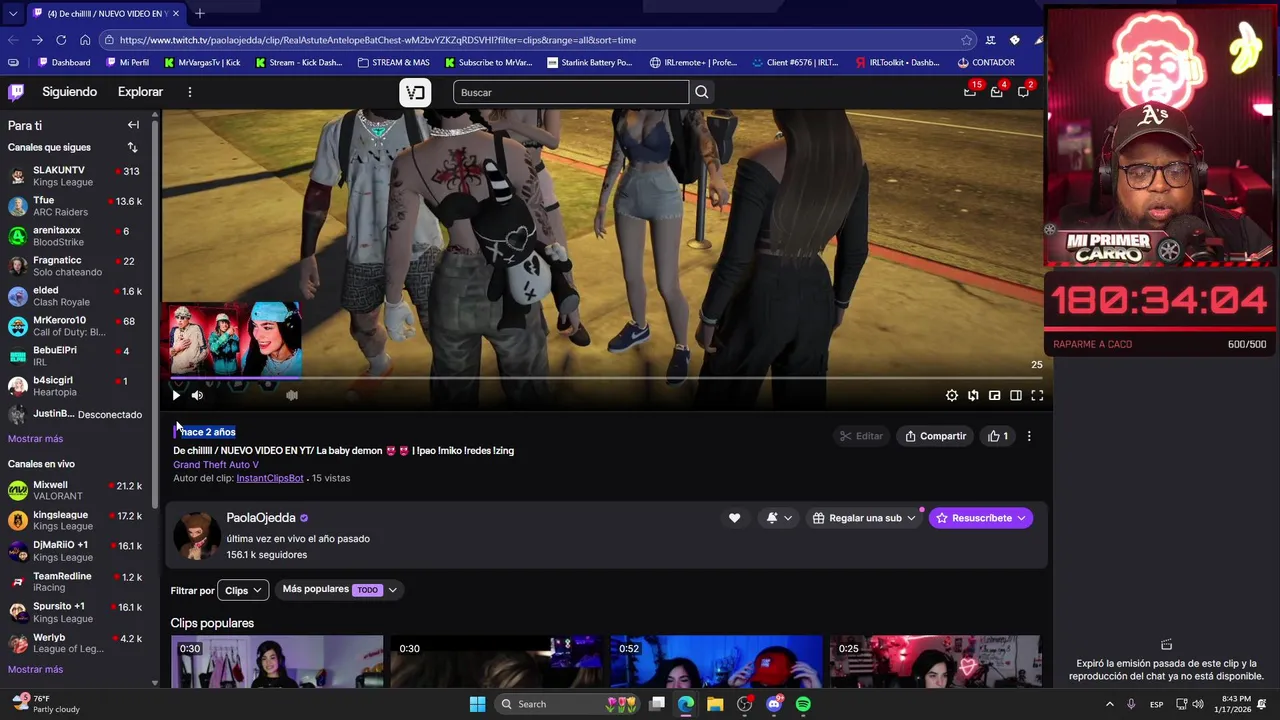Open the 0:25 popular clip thumbnail

point(936,662)
